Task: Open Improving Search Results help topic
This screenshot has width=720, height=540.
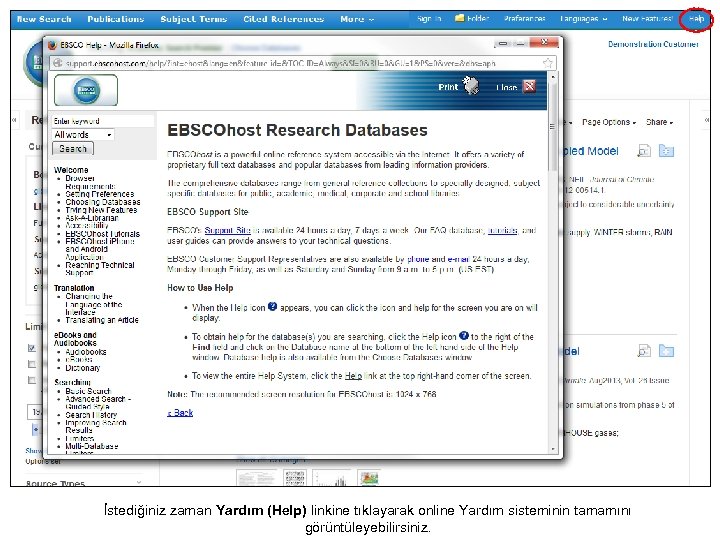Action: 96,426
